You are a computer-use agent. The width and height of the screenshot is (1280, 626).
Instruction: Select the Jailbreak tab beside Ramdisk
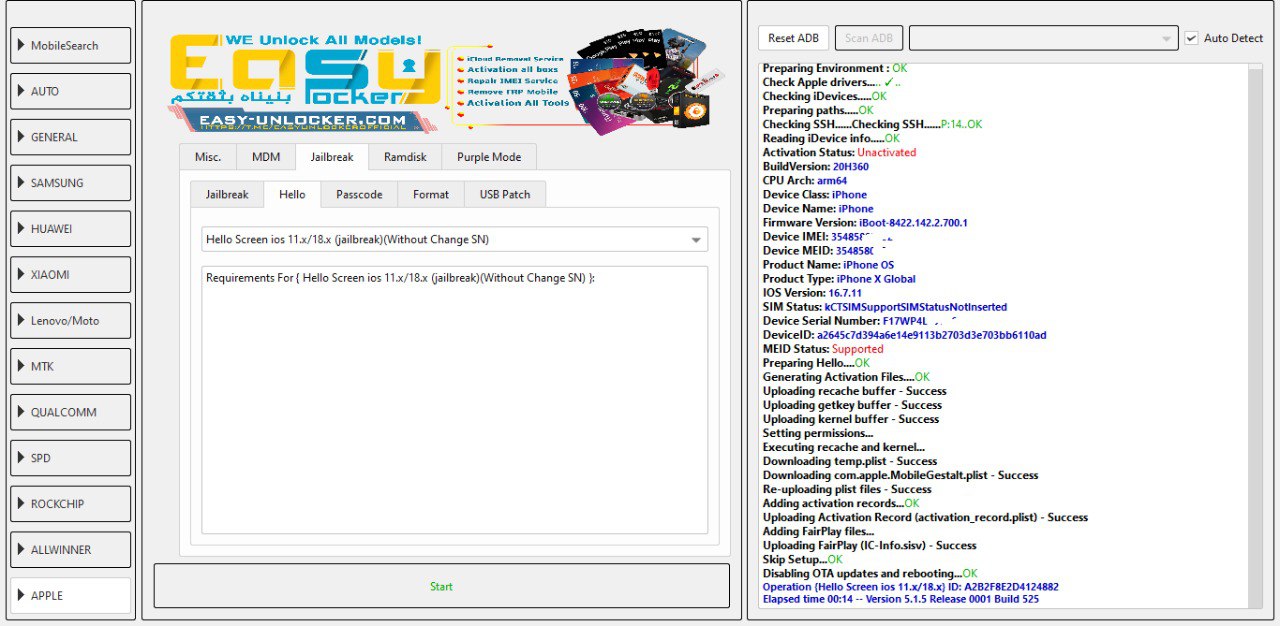click(332, 157)
